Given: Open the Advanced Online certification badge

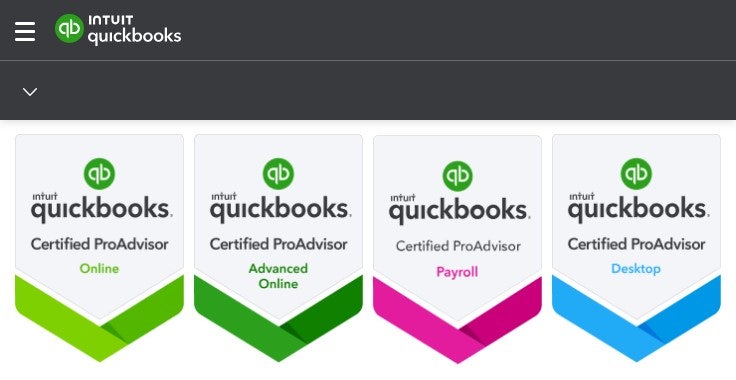Looking at the screenshot, I should 278,248.
